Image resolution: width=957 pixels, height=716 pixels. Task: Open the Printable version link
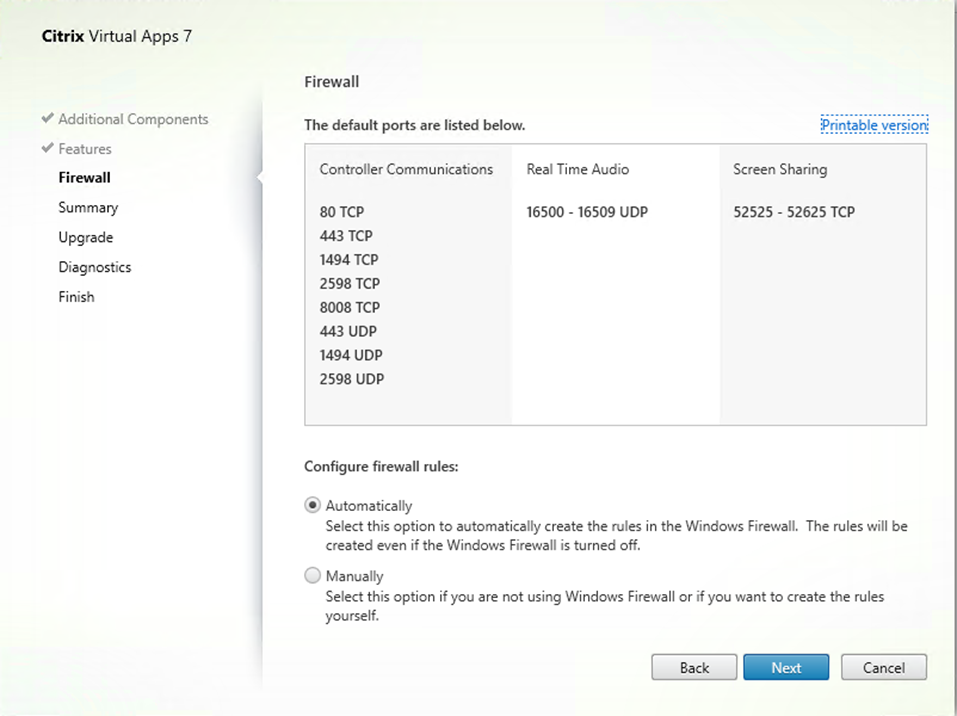(874, 125)
